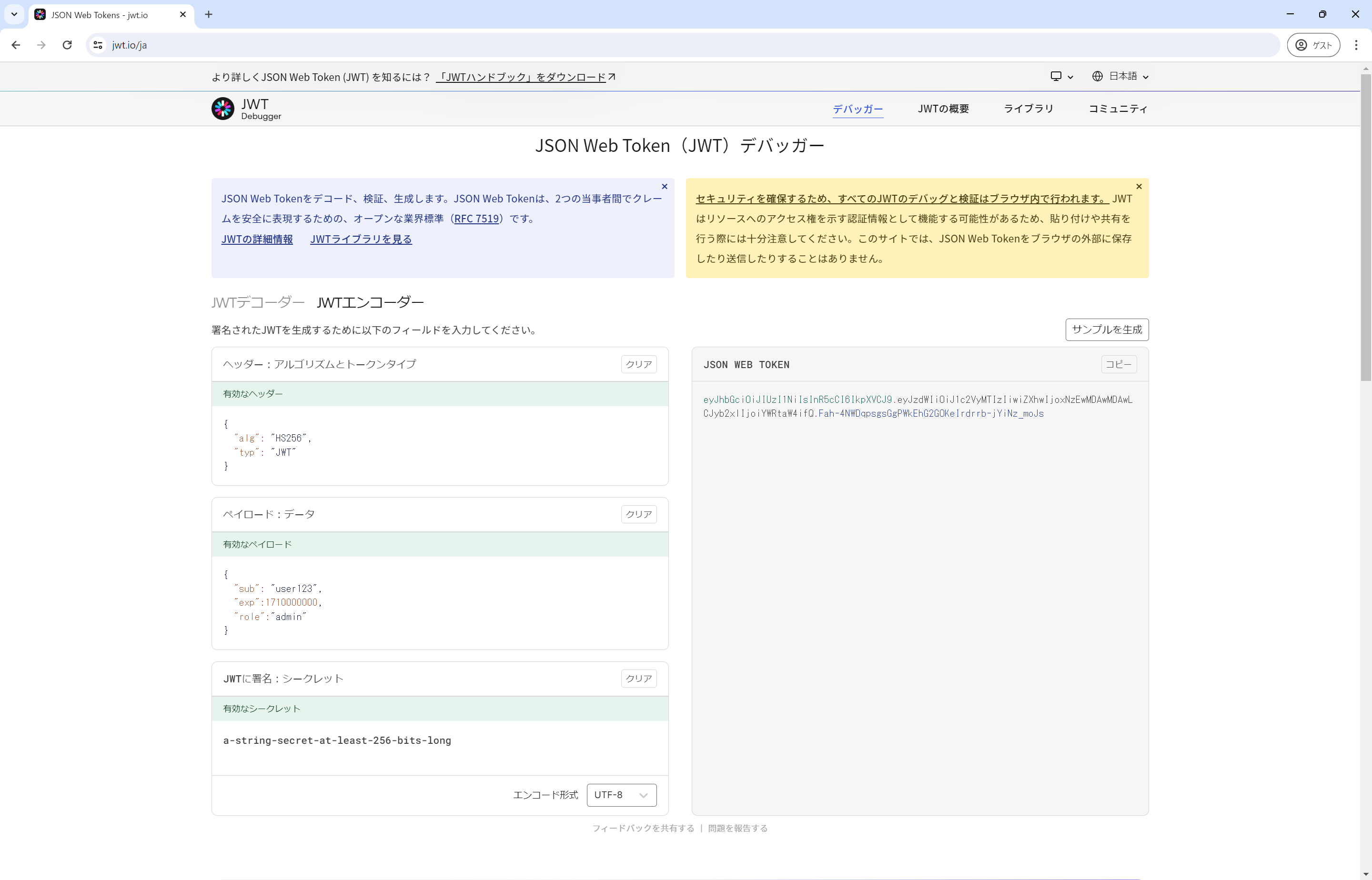This screenshot has height=880, width=1372.
Task: Open the theme selector monitor icon
Action: (x=1057, y=77)
